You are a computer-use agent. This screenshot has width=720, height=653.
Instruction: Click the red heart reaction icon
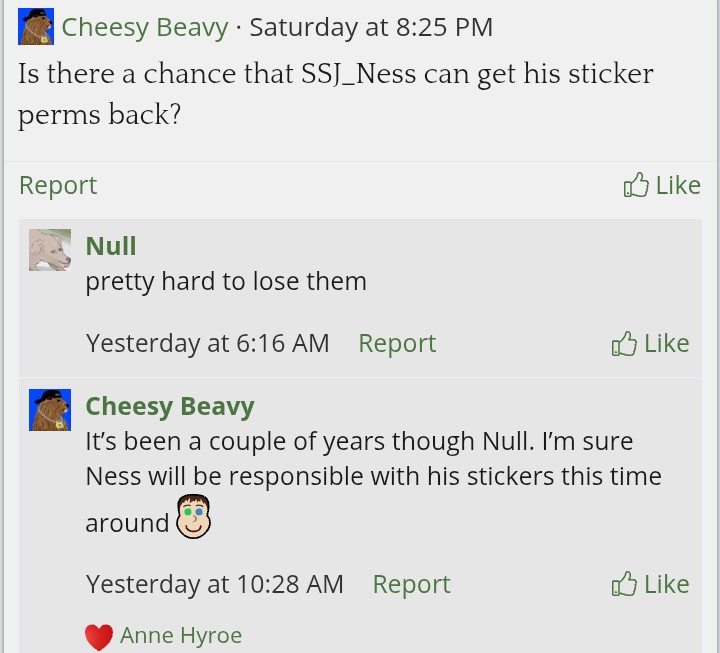click(x=98, y=636)
